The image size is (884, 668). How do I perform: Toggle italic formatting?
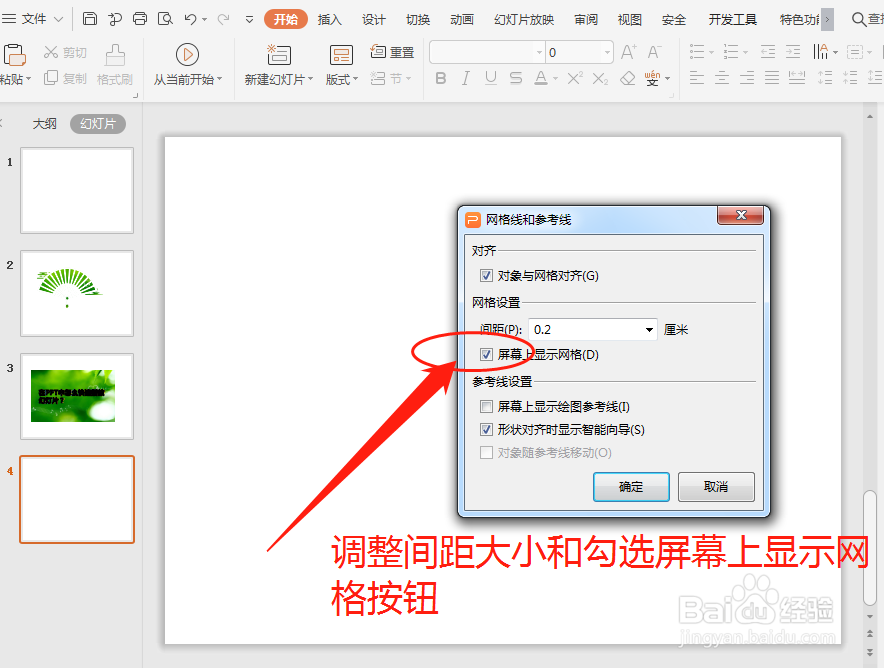pyautogui.click(x=464, y=78)
